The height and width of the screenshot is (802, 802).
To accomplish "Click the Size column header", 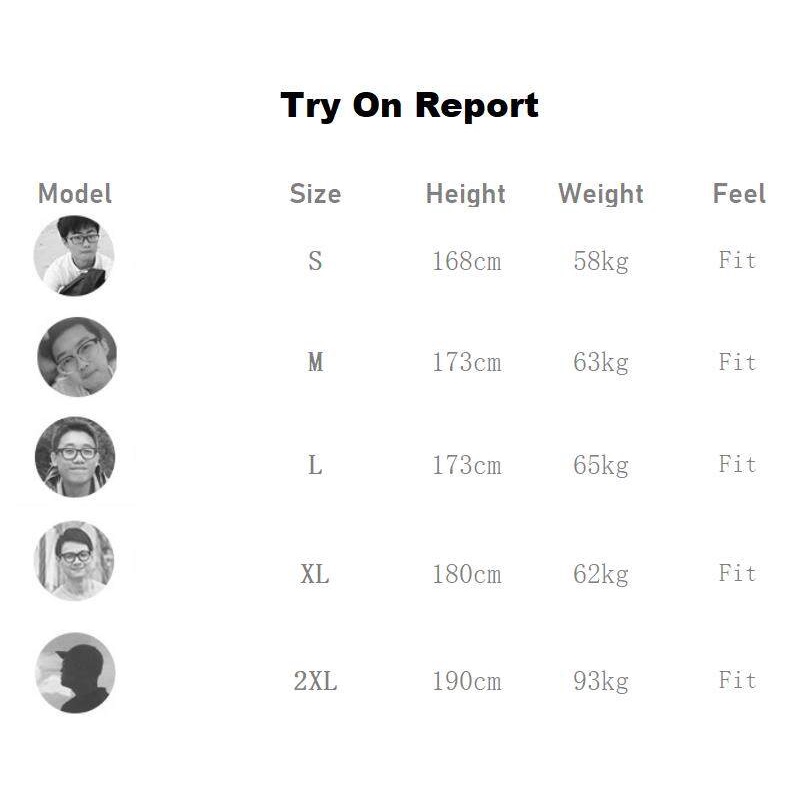I will (x=315, y=194).
